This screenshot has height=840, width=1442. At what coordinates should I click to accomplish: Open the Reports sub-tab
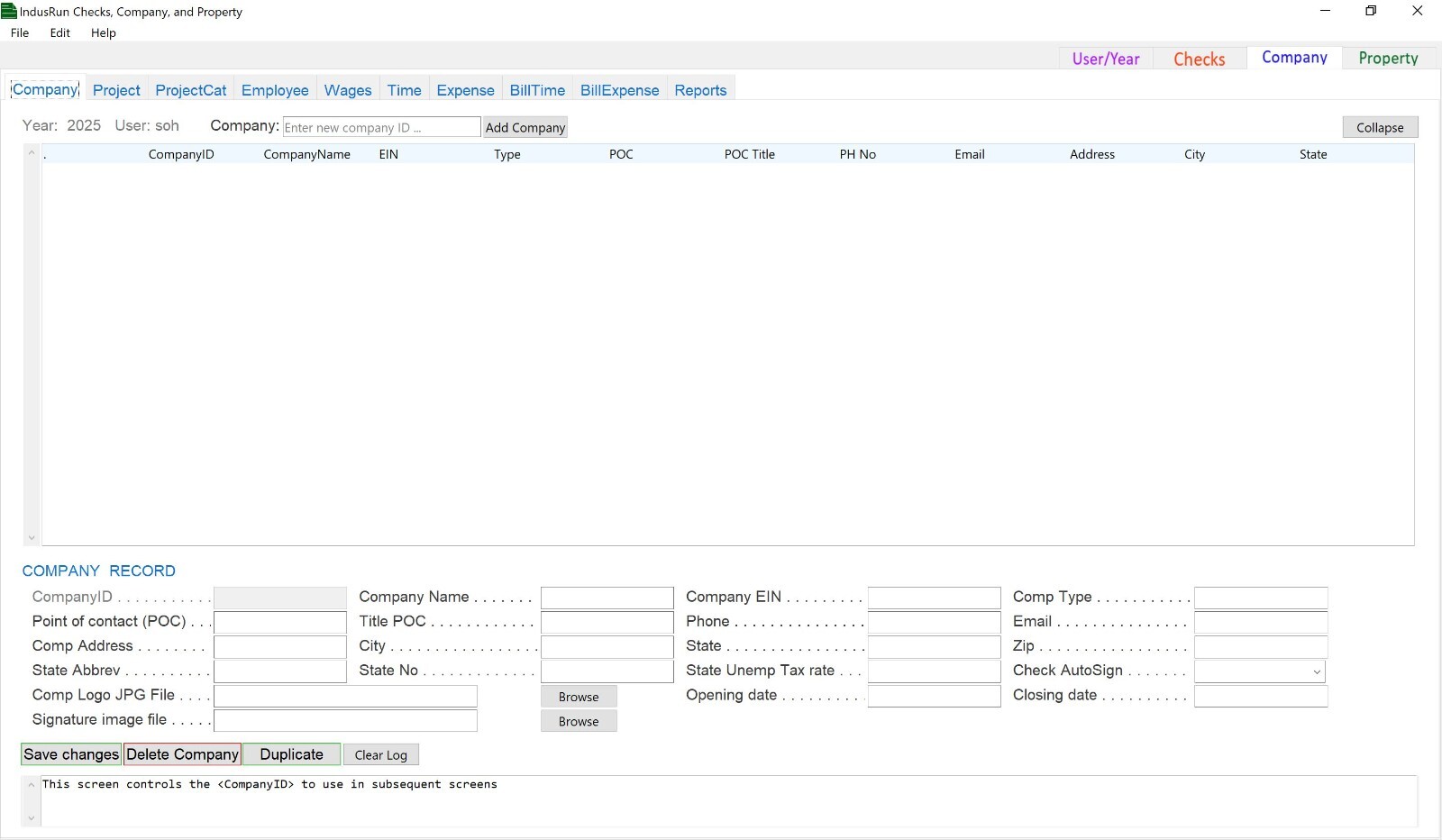pos(700,90)
